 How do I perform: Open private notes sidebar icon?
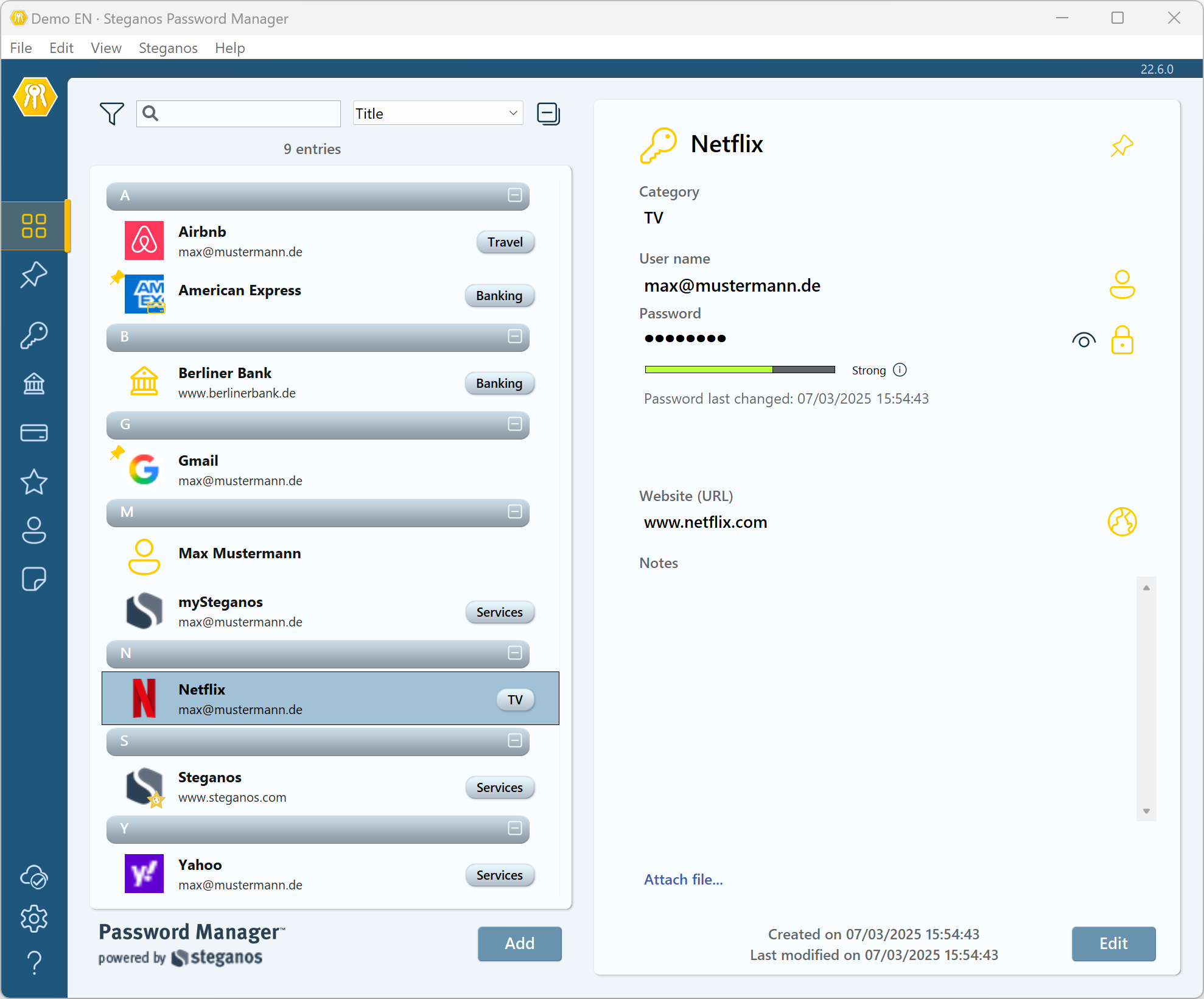(34, 579)
